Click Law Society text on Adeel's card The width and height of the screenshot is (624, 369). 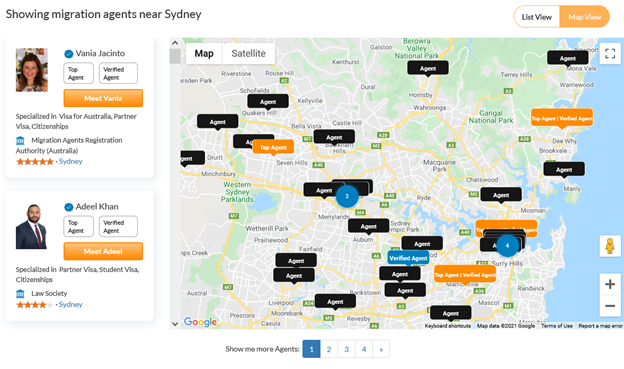tap(49, 293)
